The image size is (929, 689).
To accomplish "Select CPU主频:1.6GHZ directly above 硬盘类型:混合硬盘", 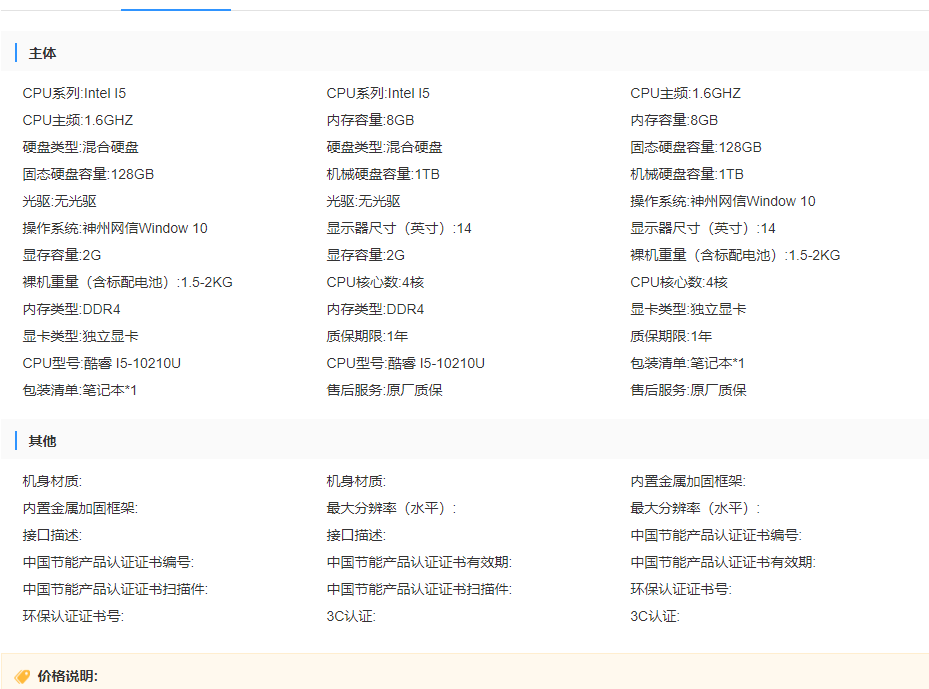I will 78,120.
